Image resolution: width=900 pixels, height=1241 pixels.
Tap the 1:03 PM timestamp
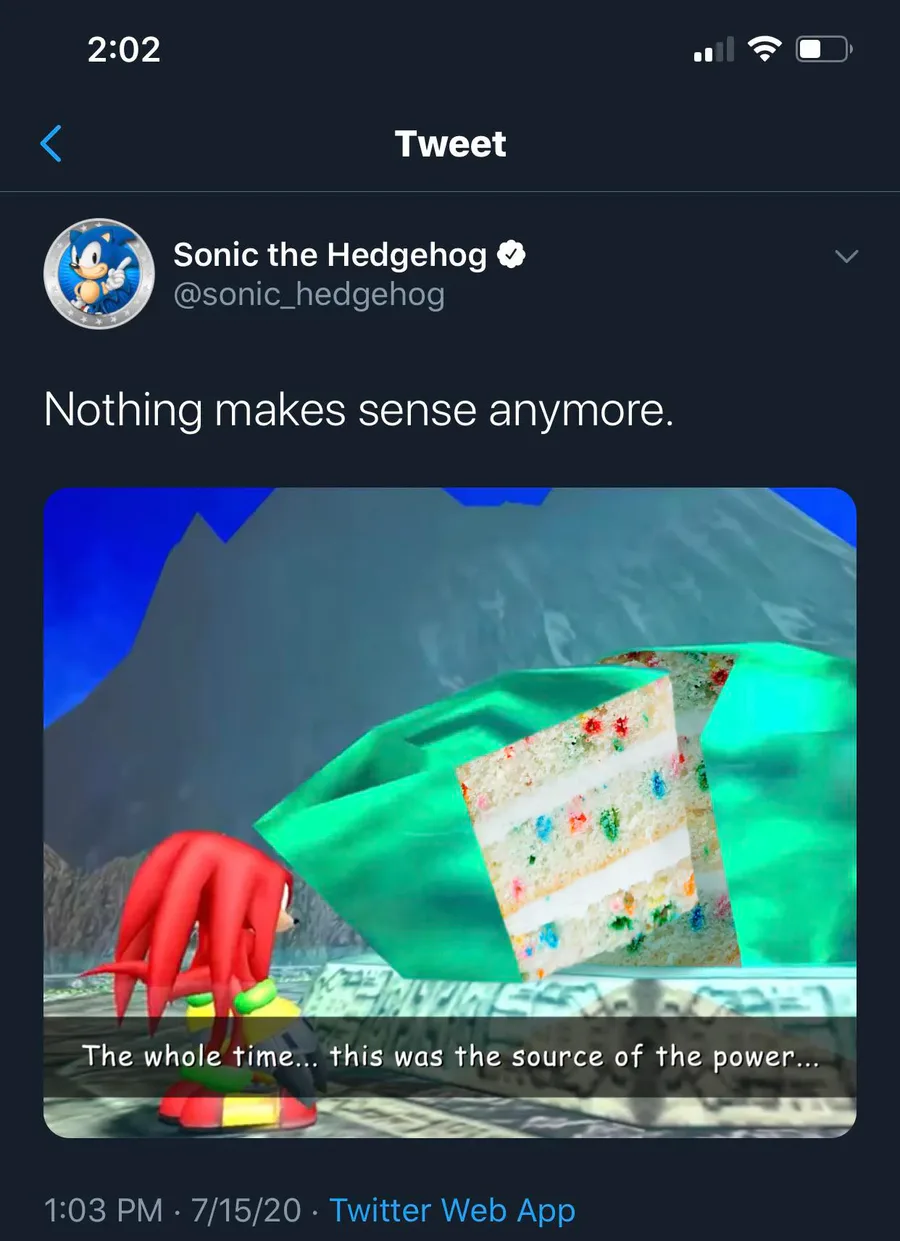pyautogui.click(x=103, y=1210)
